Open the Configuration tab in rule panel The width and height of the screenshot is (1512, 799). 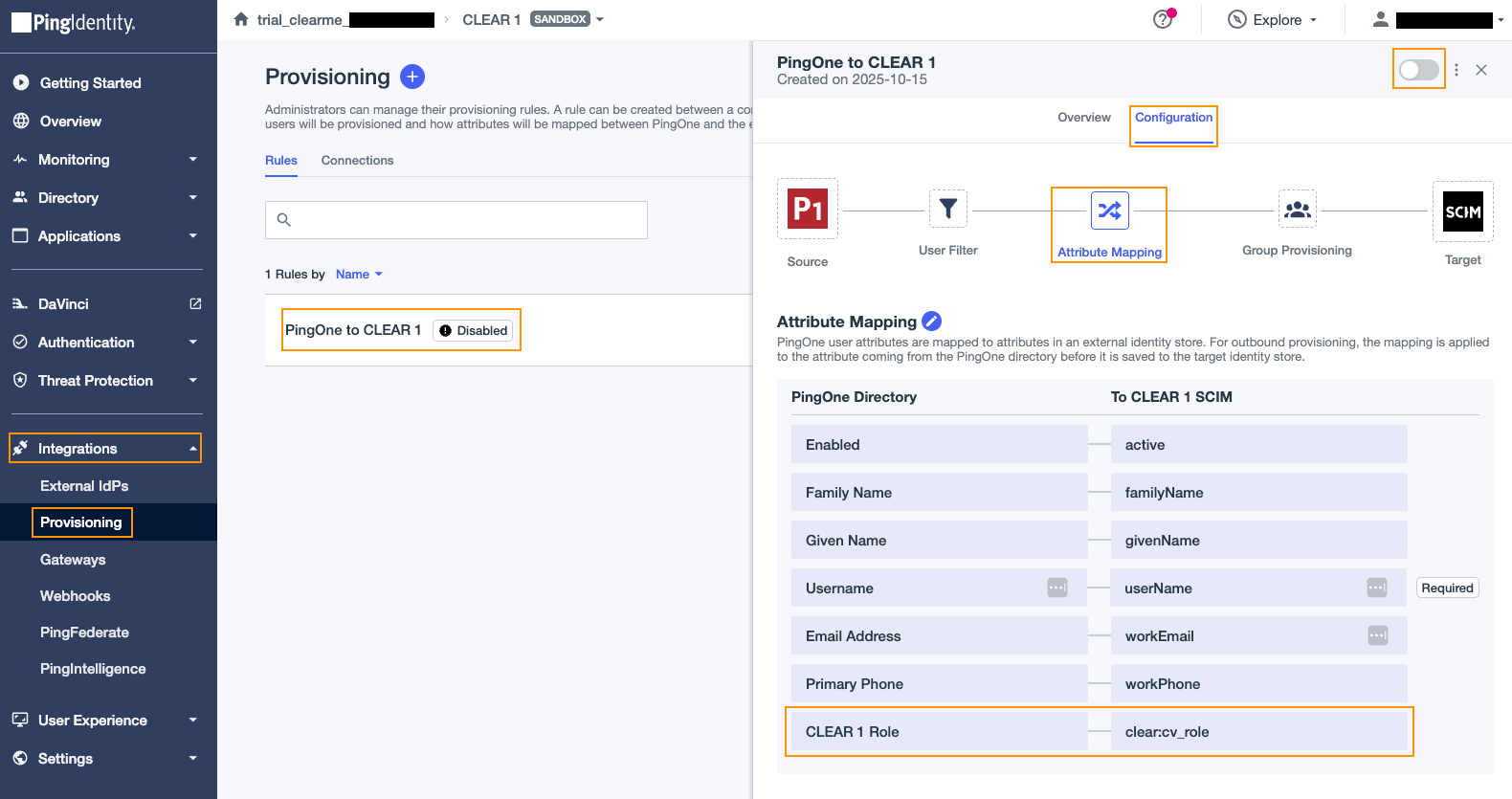[1174, 118]
